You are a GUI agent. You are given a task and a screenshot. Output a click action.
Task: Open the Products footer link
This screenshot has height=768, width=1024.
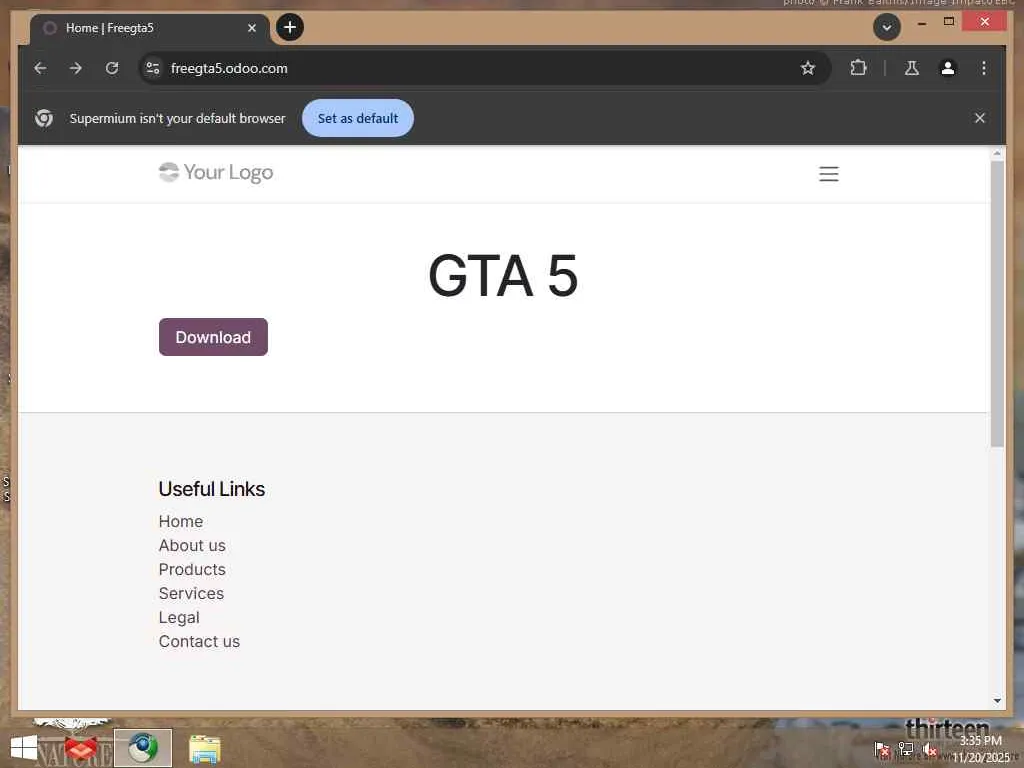pyautogui.click(x=192, y=569)
